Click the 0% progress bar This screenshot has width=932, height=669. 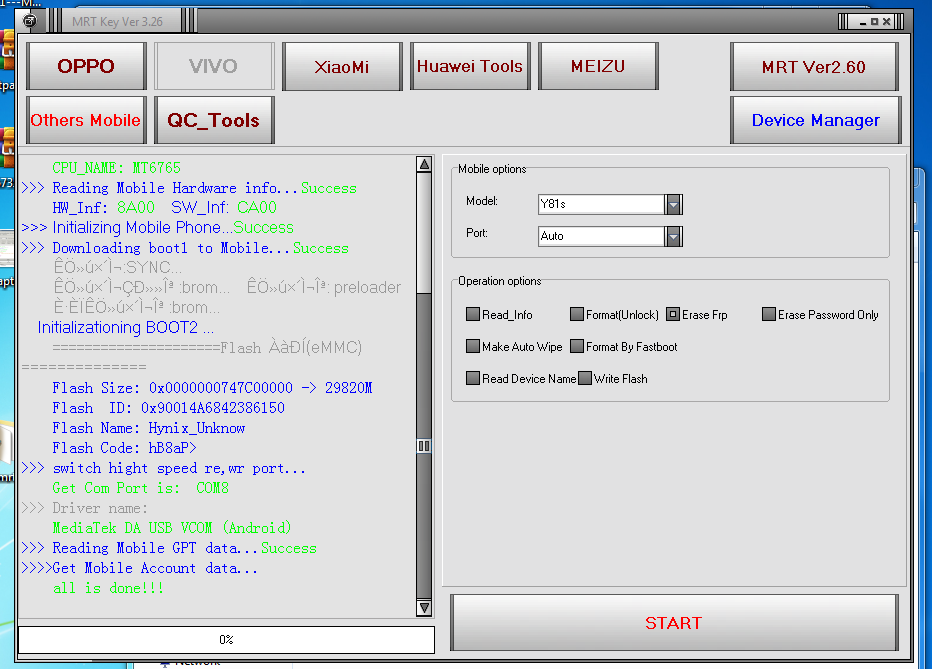pos(226,640)
